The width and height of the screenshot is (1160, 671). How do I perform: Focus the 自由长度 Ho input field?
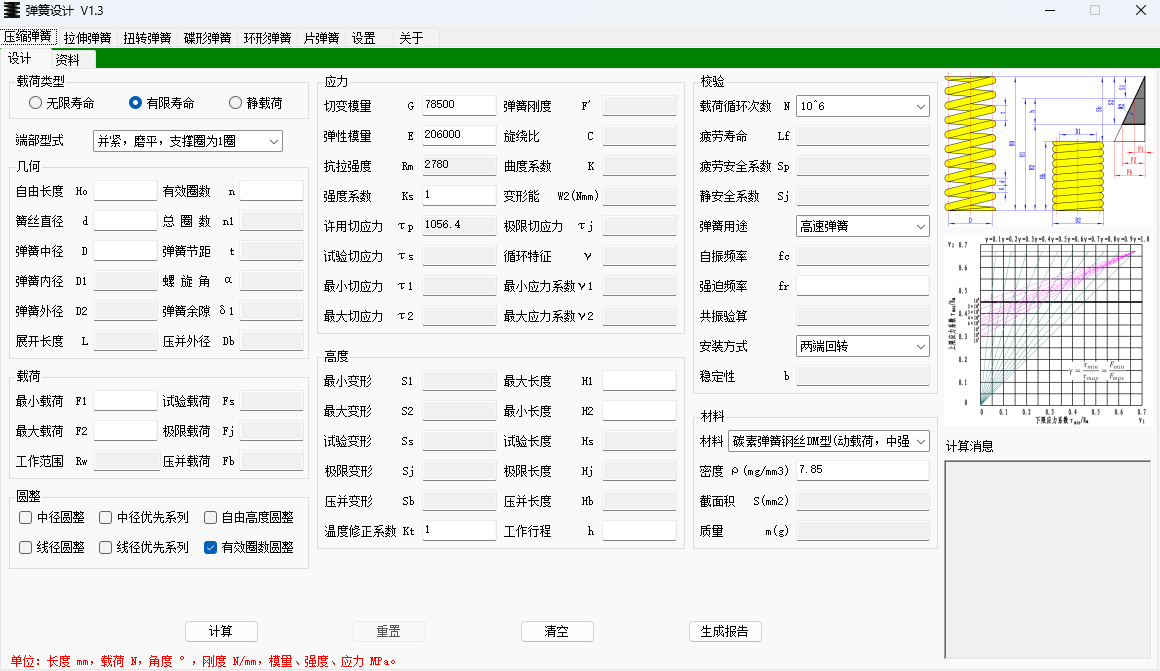point(125,191)
